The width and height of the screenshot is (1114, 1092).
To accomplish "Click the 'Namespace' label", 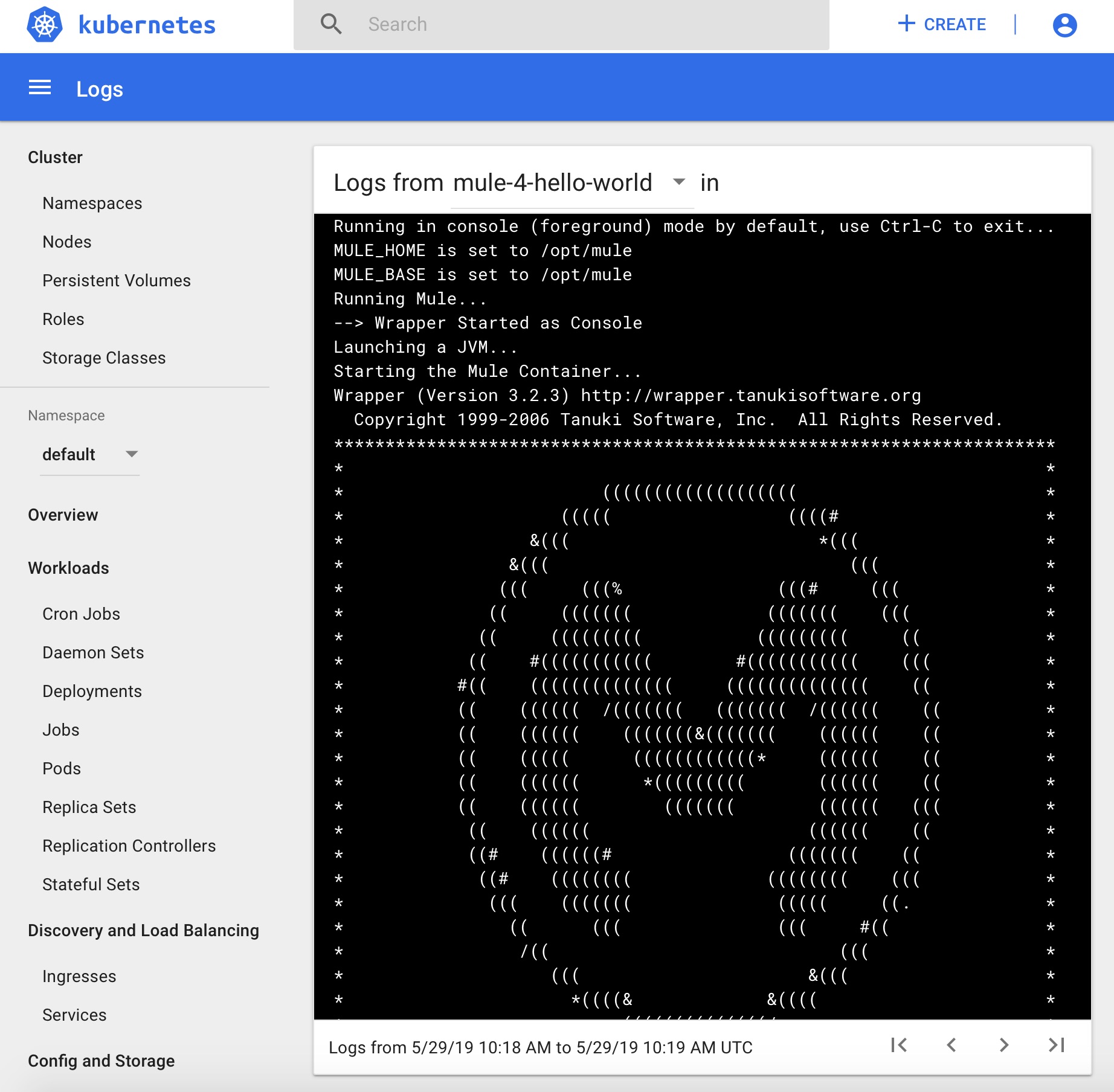I will (66, 416).
